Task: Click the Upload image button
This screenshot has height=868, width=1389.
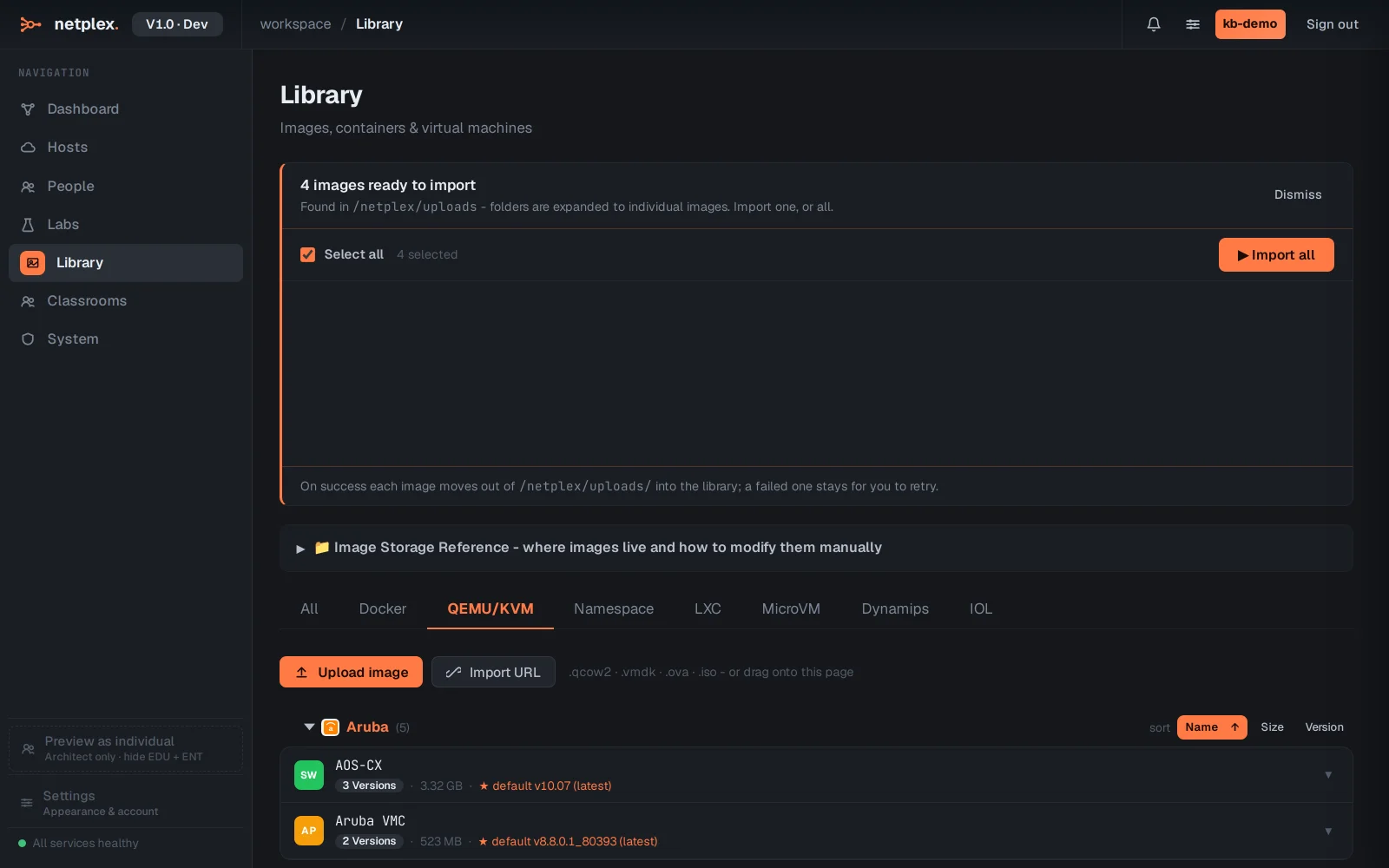Action: point(351,672)
